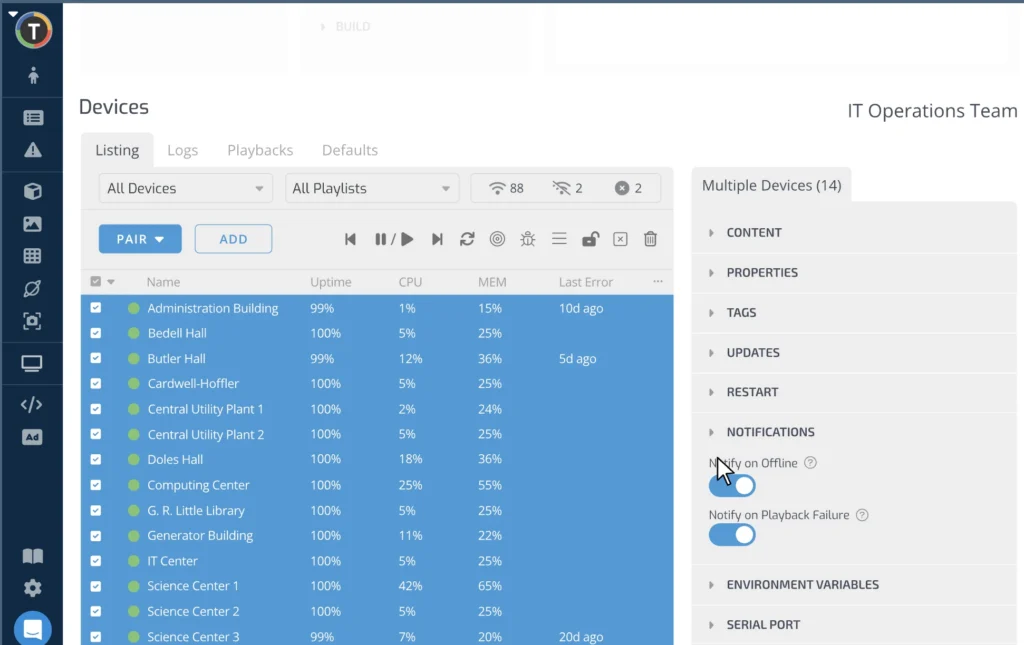The height and width of the screenshot is (645, 1024).
Task: Click the planet icon in the sidebar
Action: (x=33, y=289)
